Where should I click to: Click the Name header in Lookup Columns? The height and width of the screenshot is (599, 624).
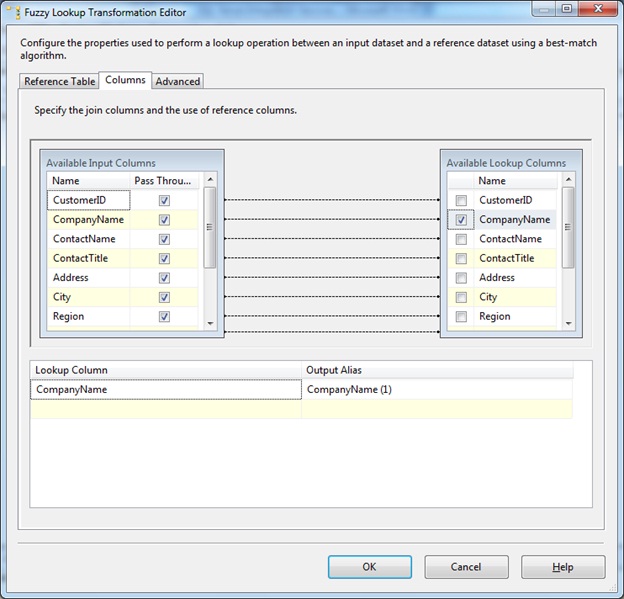[x=515, y=181]
